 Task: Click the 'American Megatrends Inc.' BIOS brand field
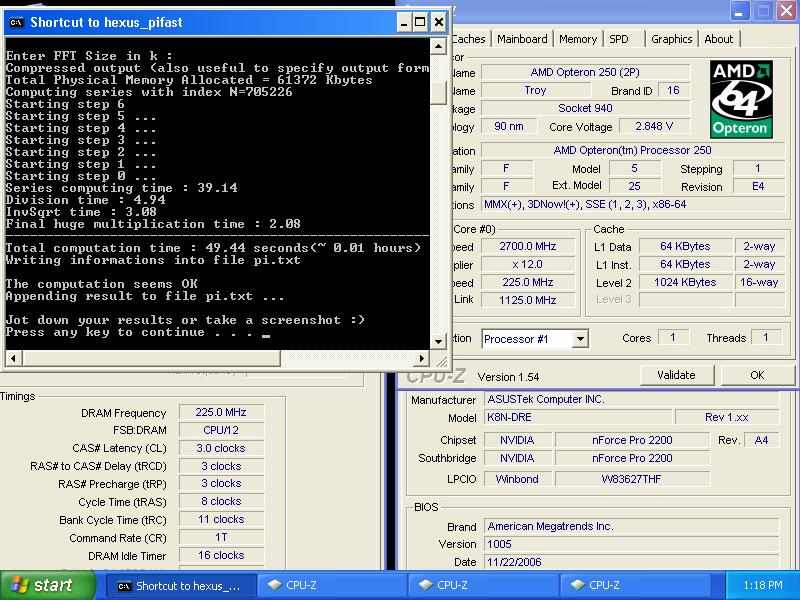(632, 527)
